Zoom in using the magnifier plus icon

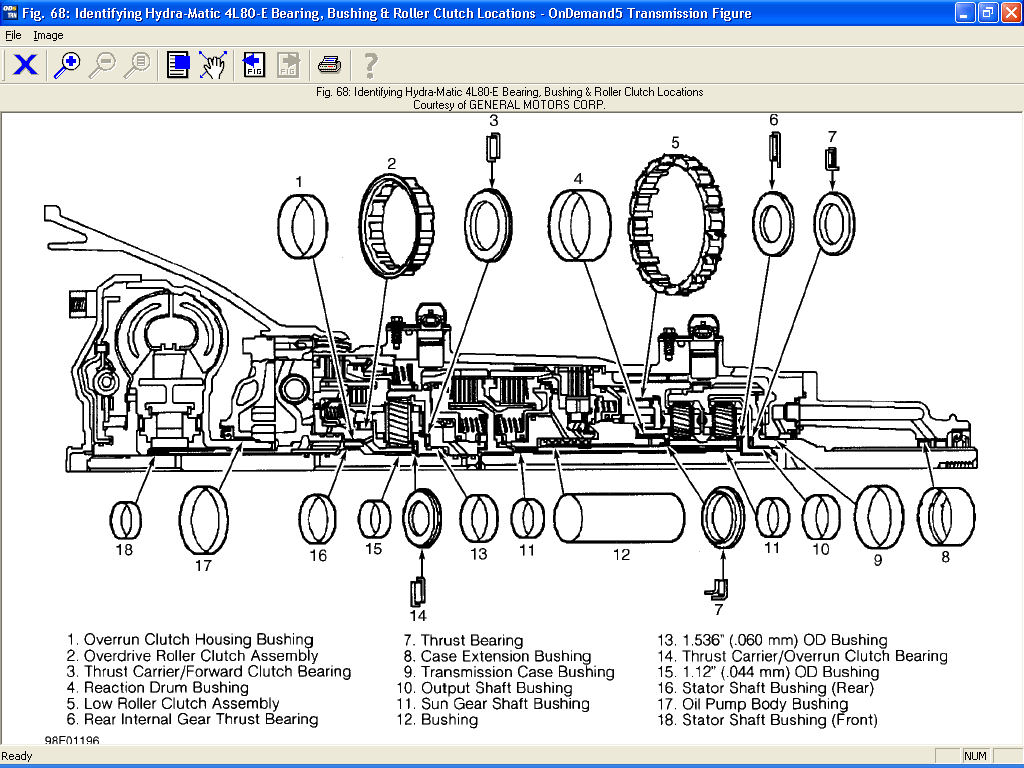pyautogui.click(x=67, y=65)
